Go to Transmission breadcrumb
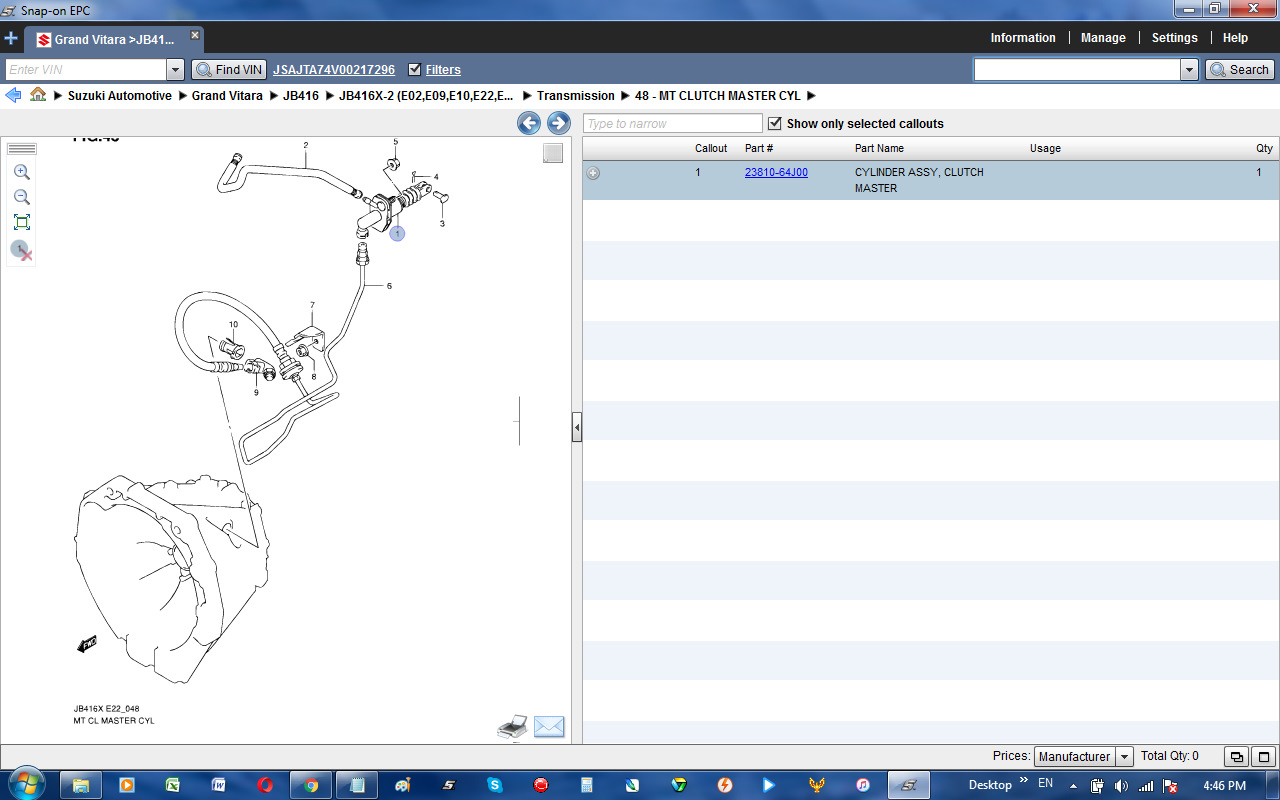1280x800 pixels. tap(576, 96)
